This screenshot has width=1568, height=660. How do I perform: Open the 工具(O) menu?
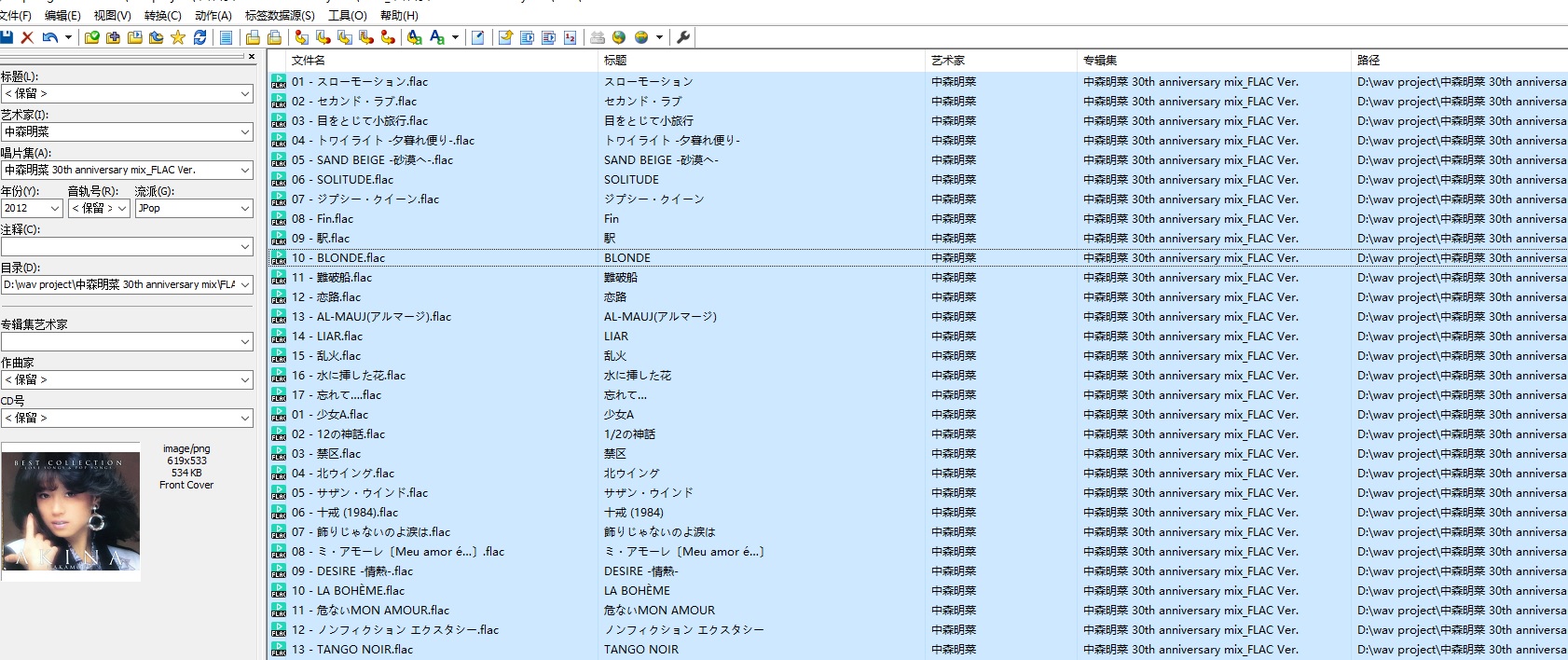pos(347,15)
